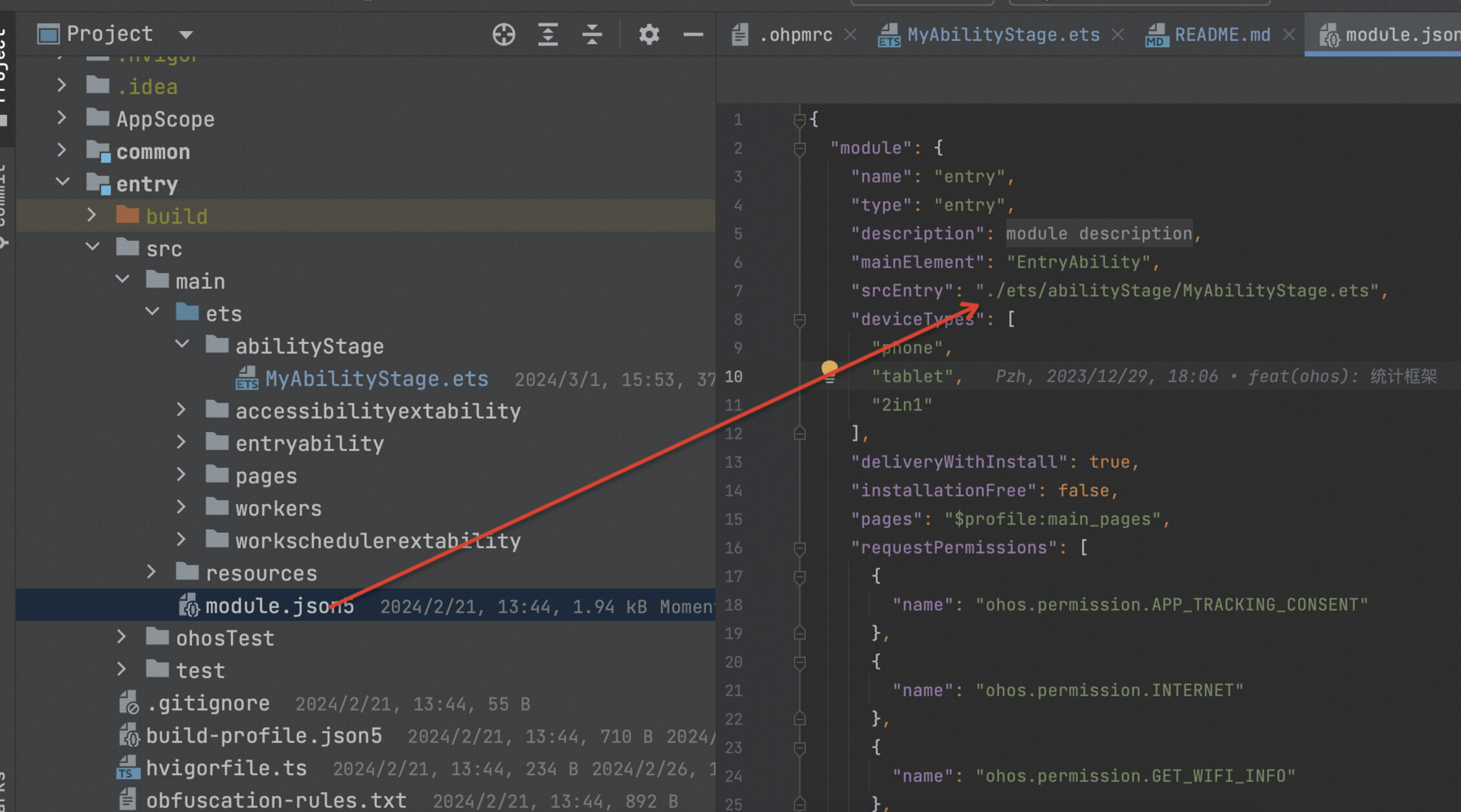
Task: Collapse the abilityStage folder
Action: coord(181,344)
